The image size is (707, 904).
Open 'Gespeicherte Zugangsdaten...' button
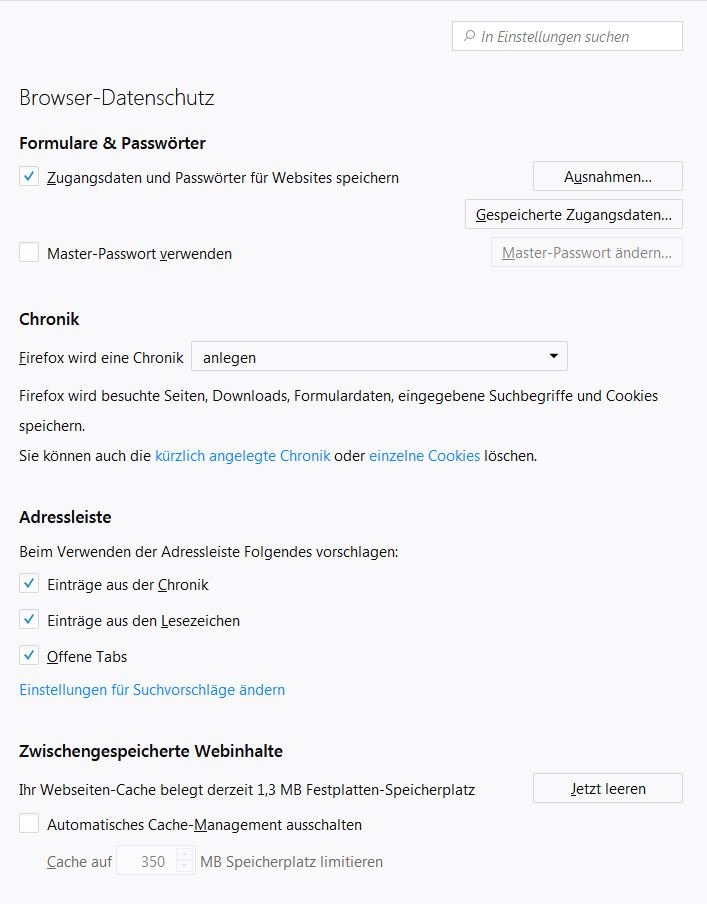click(573, 214)
